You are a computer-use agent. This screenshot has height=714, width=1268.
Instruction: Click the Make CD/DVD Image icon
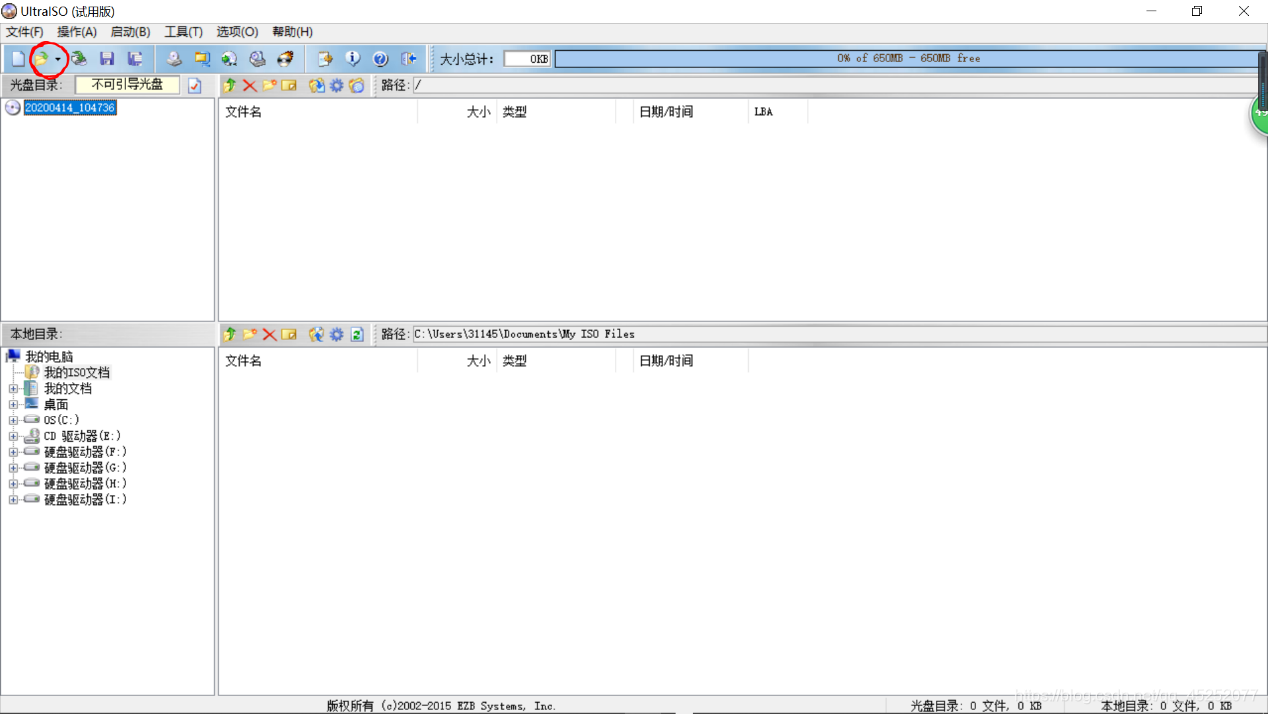(x=174, y=59)
